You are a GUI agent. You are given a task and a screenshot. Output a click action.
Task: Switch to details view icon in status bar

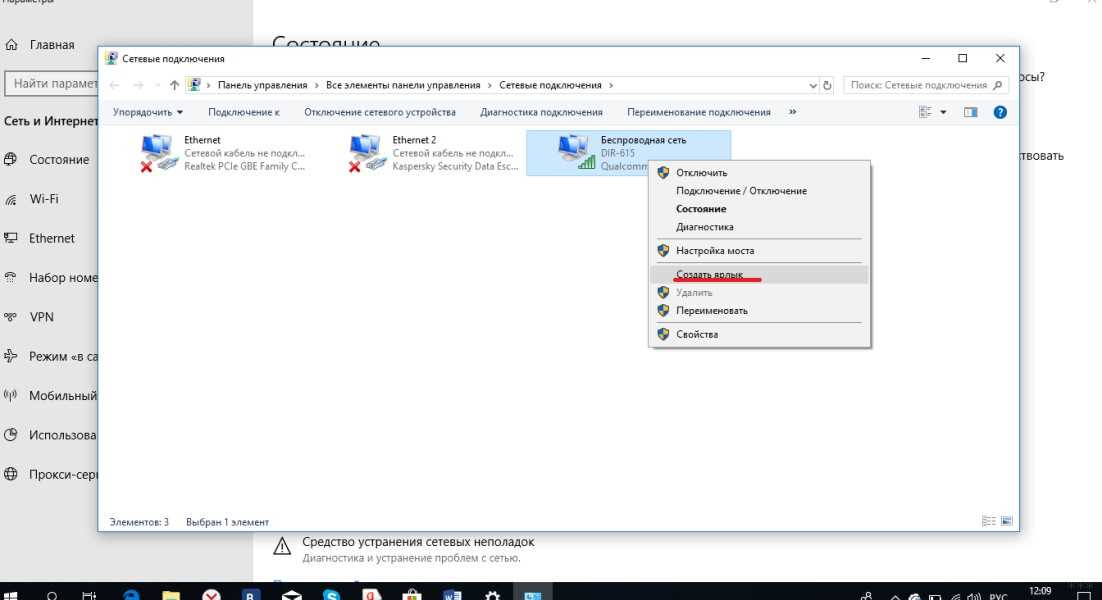point(988,521)
